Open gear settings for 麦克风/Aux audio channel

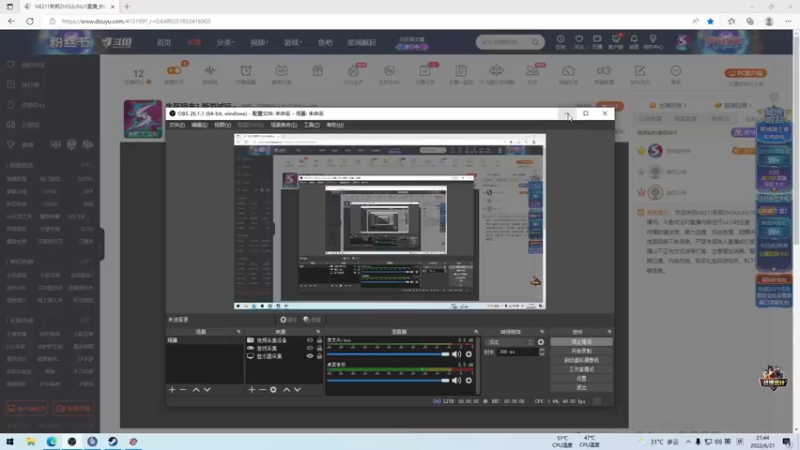pyautogui.click(x=468, y=354)
